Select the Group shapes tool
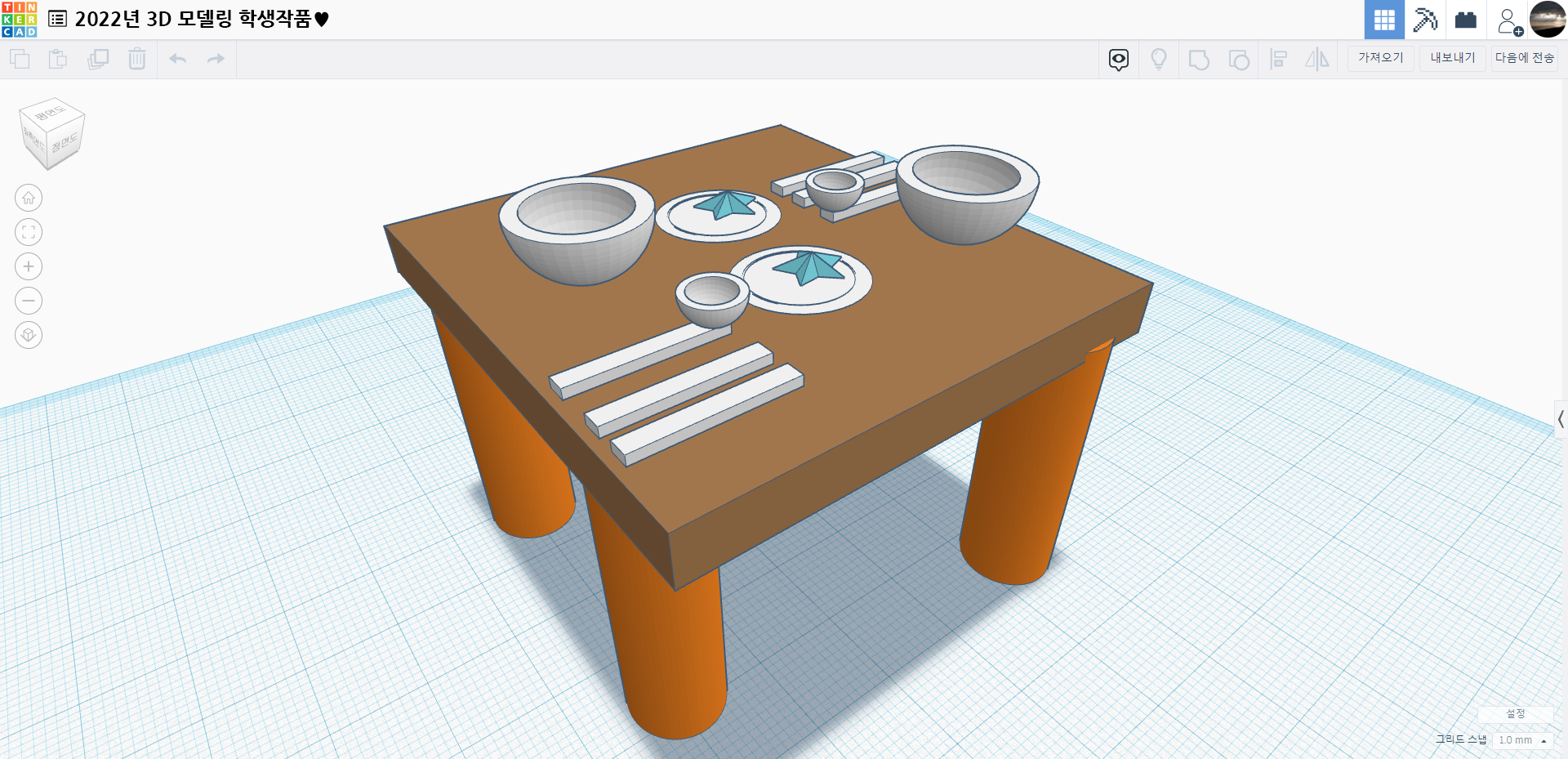This screenshot has width=1568, height=759. 1199,60
